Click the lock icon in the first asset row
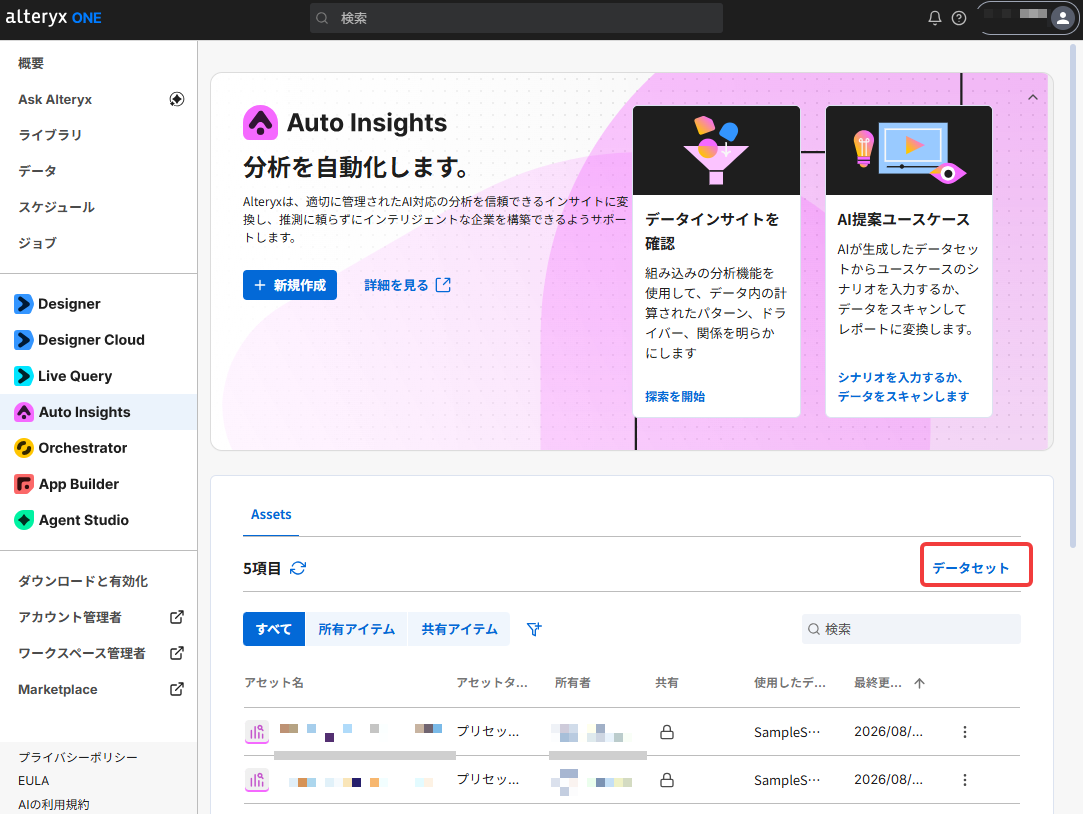This screenshot has width=1083, height=814. (667, 732)
